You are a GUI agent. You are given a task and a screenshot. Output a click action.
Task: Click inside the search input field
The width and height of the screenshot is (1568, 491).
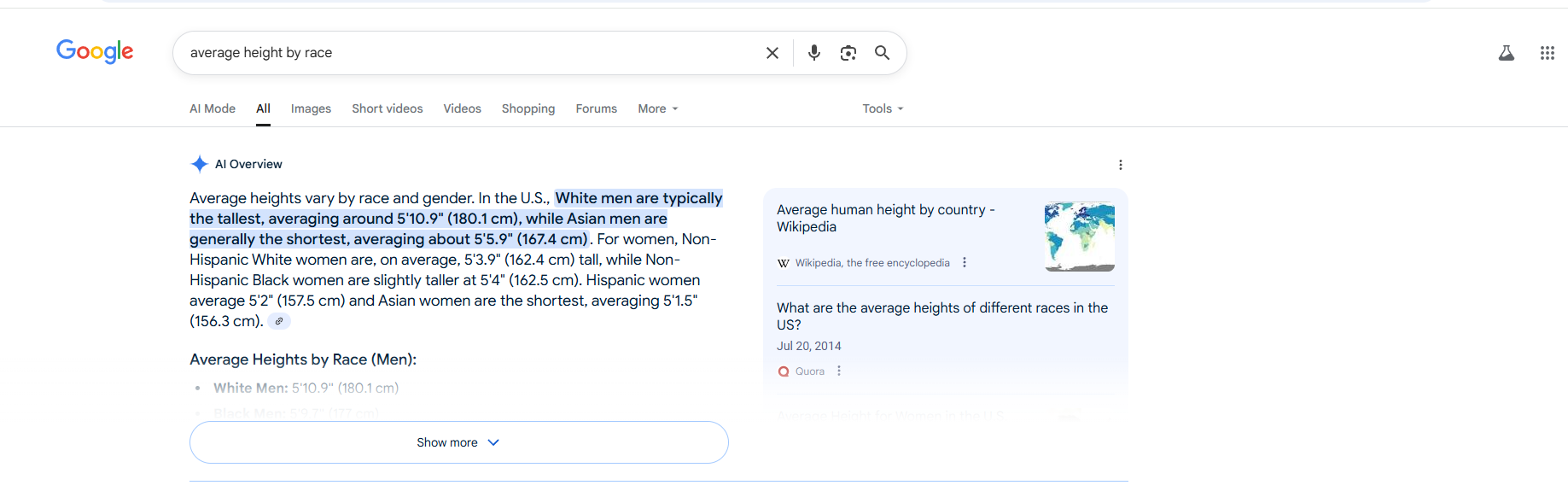pos(469,53)
